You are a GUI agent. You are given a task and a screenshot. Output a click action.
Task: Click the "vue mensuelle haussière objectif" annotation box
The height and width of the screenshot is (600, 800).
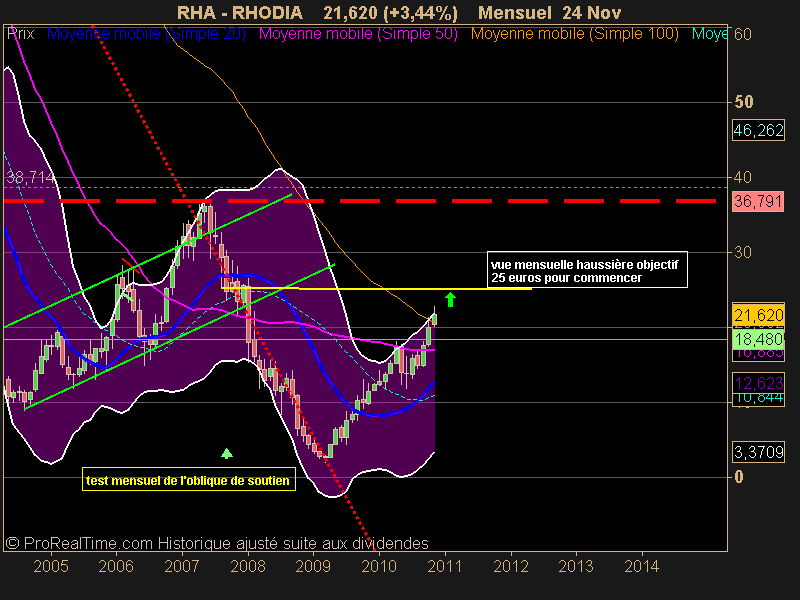point(587,270)
